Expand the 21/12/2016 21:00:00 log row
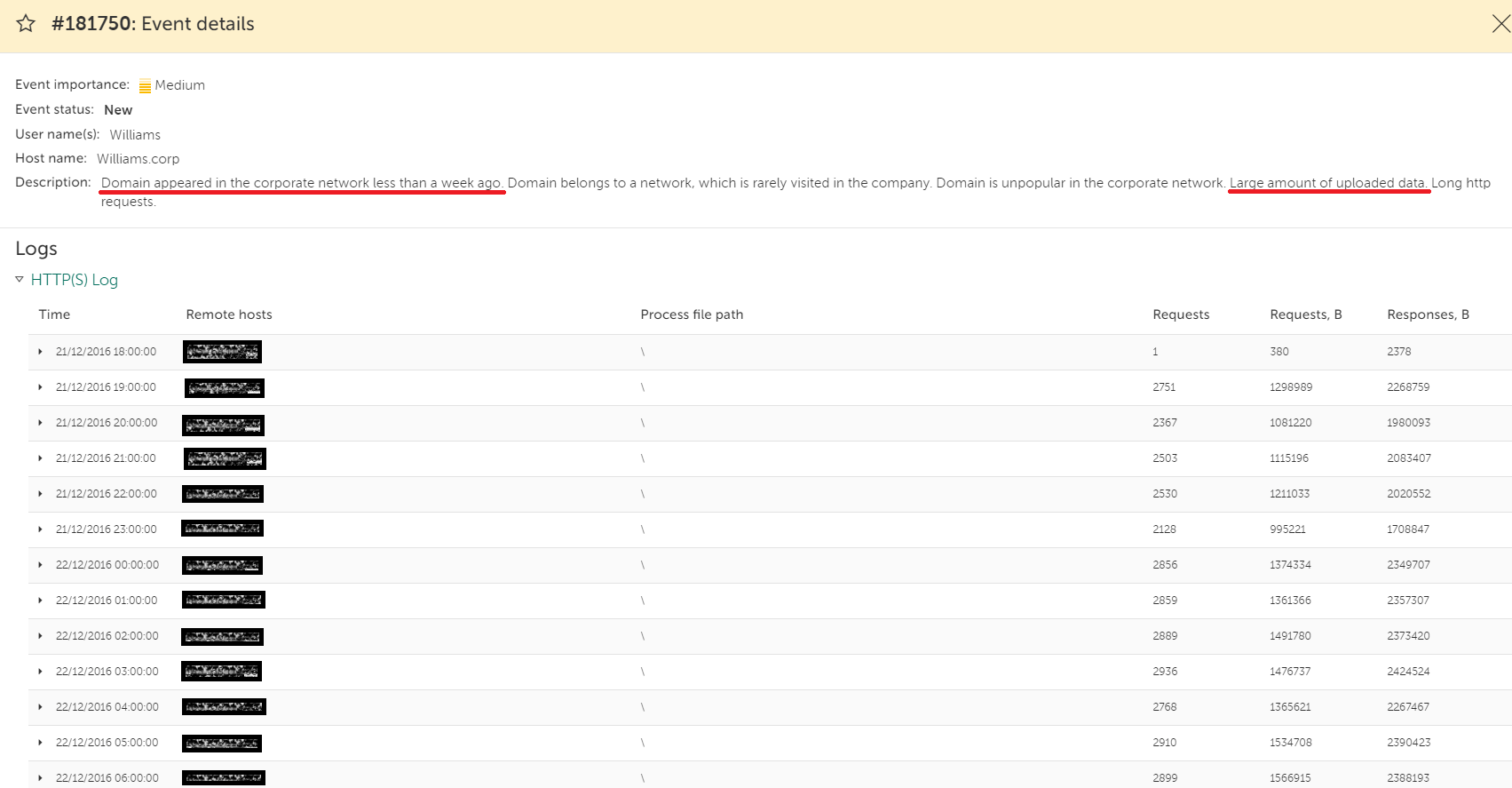Image resolution: width=1512 pixels, height=788 pixels. click(40, 458)
